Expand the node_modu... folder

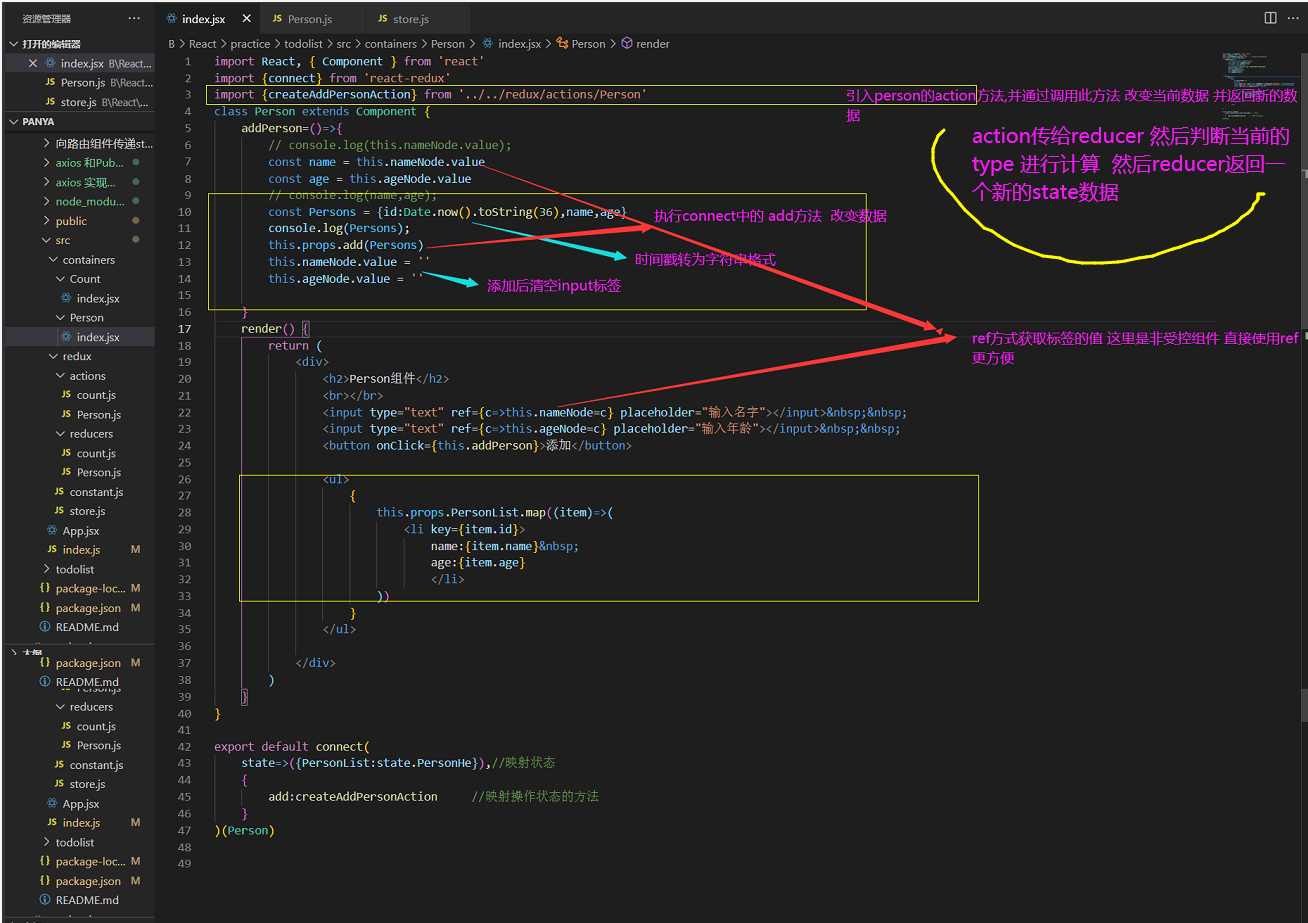click(90, 201)
